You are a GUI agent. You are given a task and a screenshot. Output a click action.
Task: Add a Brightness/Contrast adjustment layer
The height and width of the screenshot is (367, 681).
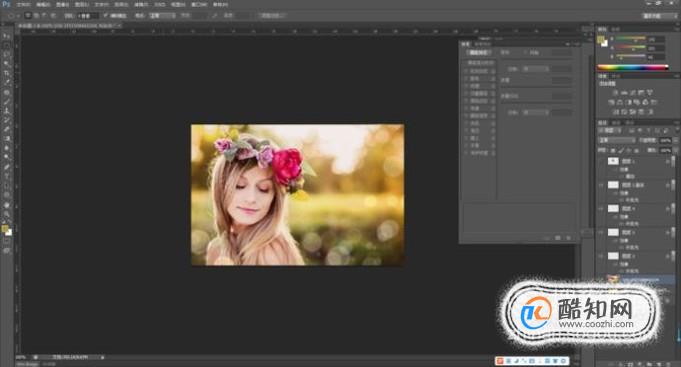(615, 93)
